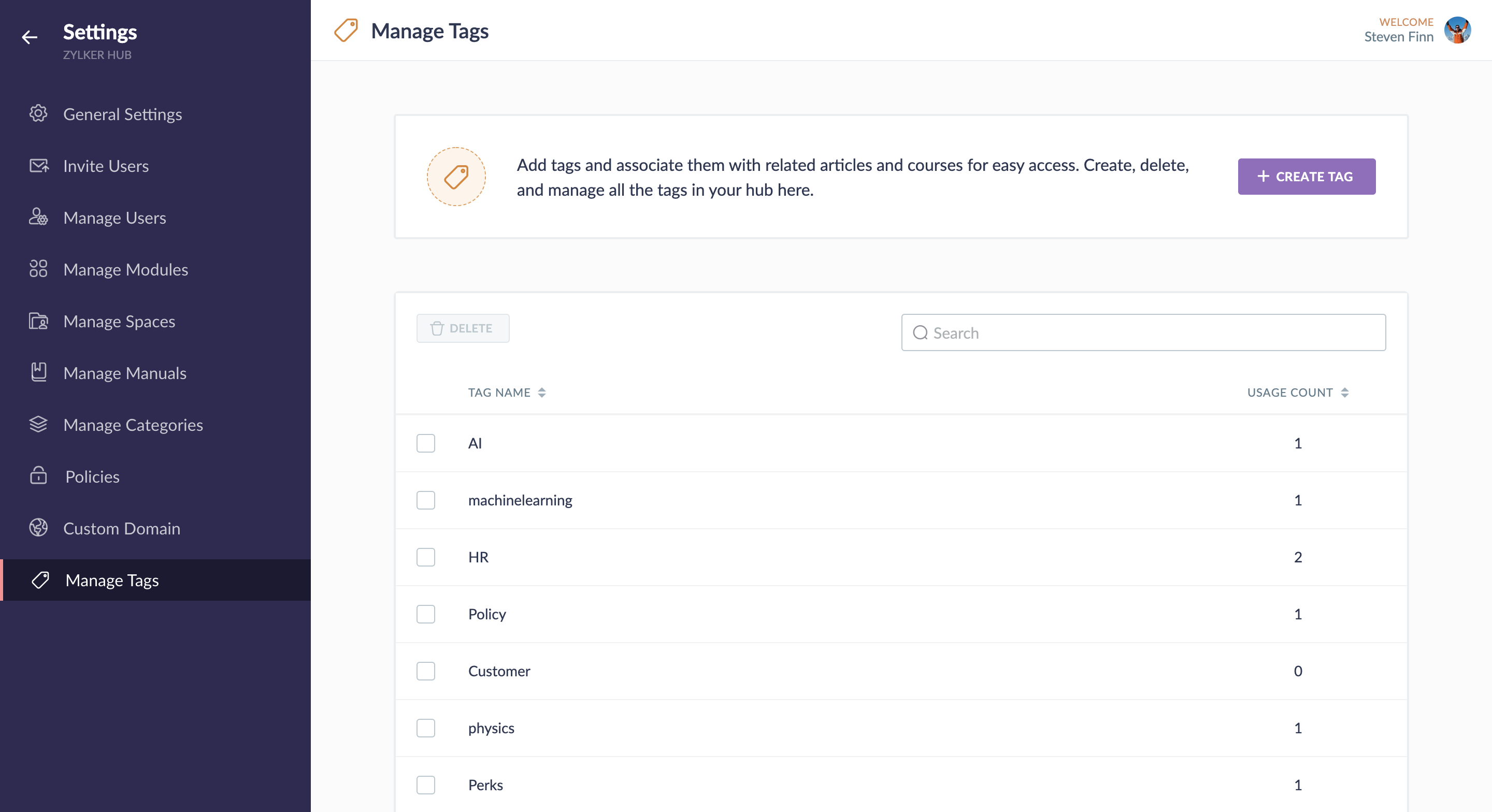The image size is (1492, 812).
Task: Tick the Customer tag checkbox
Action: [x=426, y=671]
